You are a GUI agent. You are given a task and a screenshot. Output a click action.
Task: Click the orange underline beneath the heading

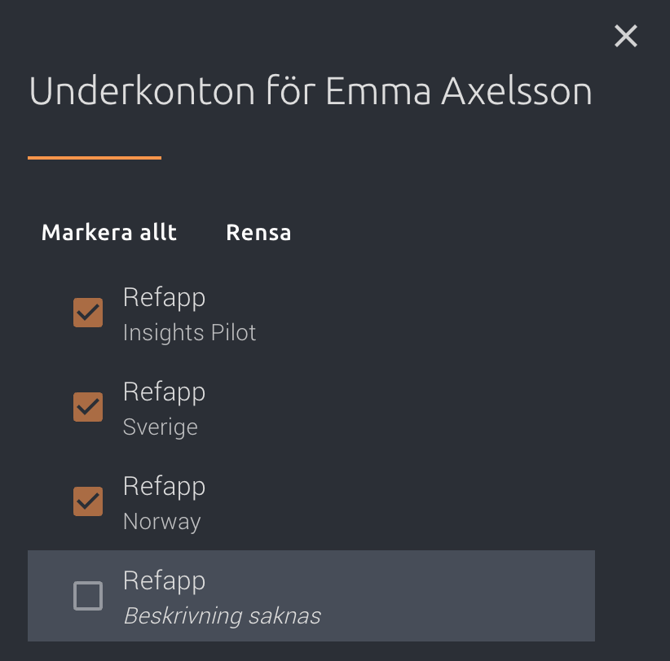coord(94,158)
